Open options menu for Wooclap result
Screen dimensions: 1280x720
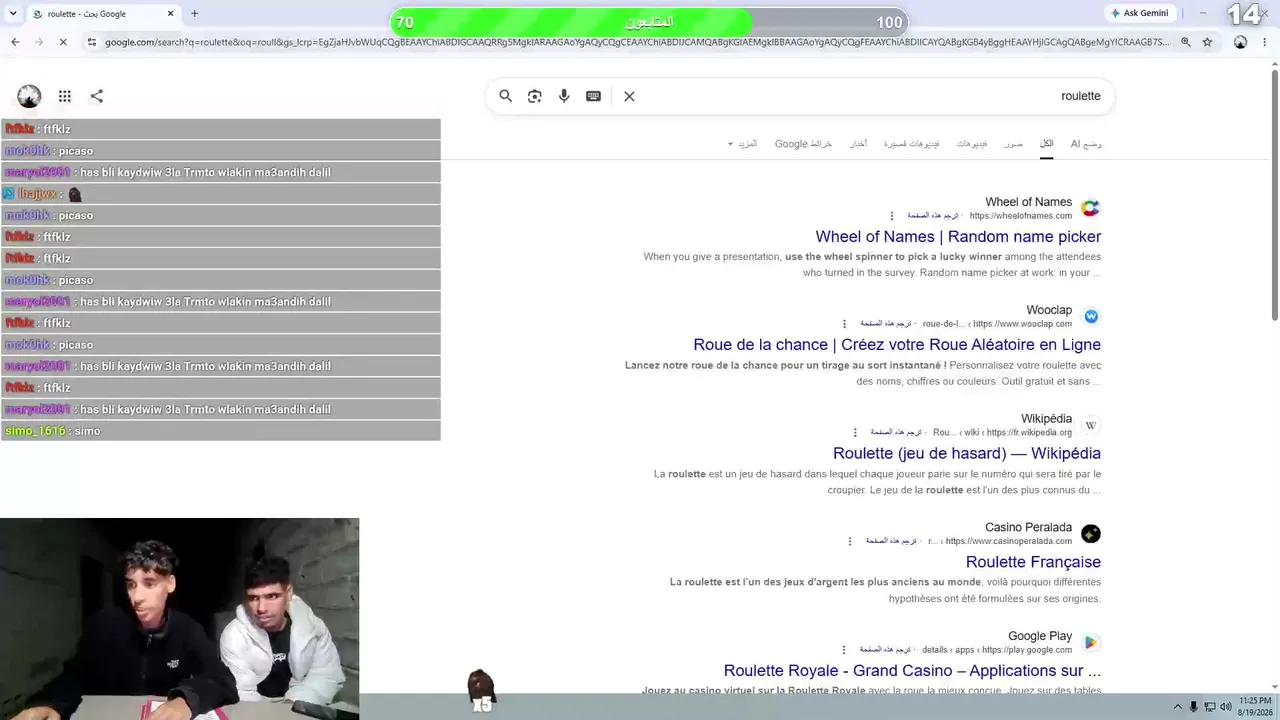pos(844,324)
